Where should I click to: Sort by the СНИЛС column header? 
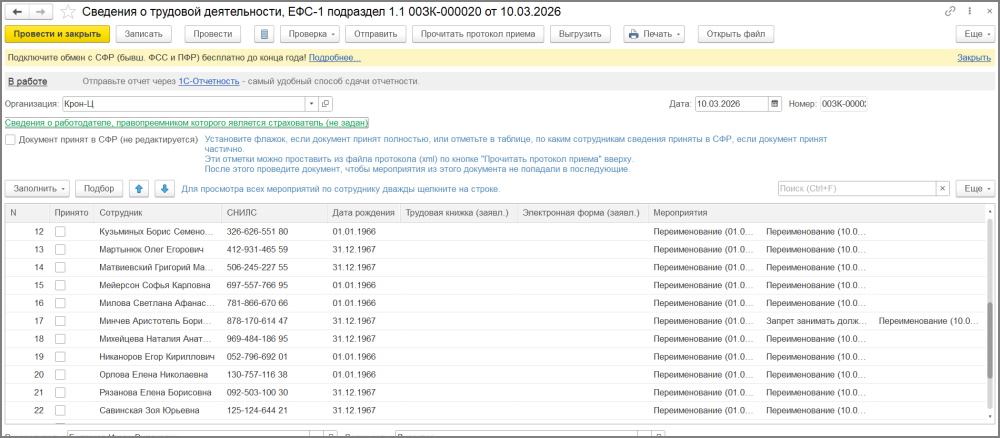[273, 213]
